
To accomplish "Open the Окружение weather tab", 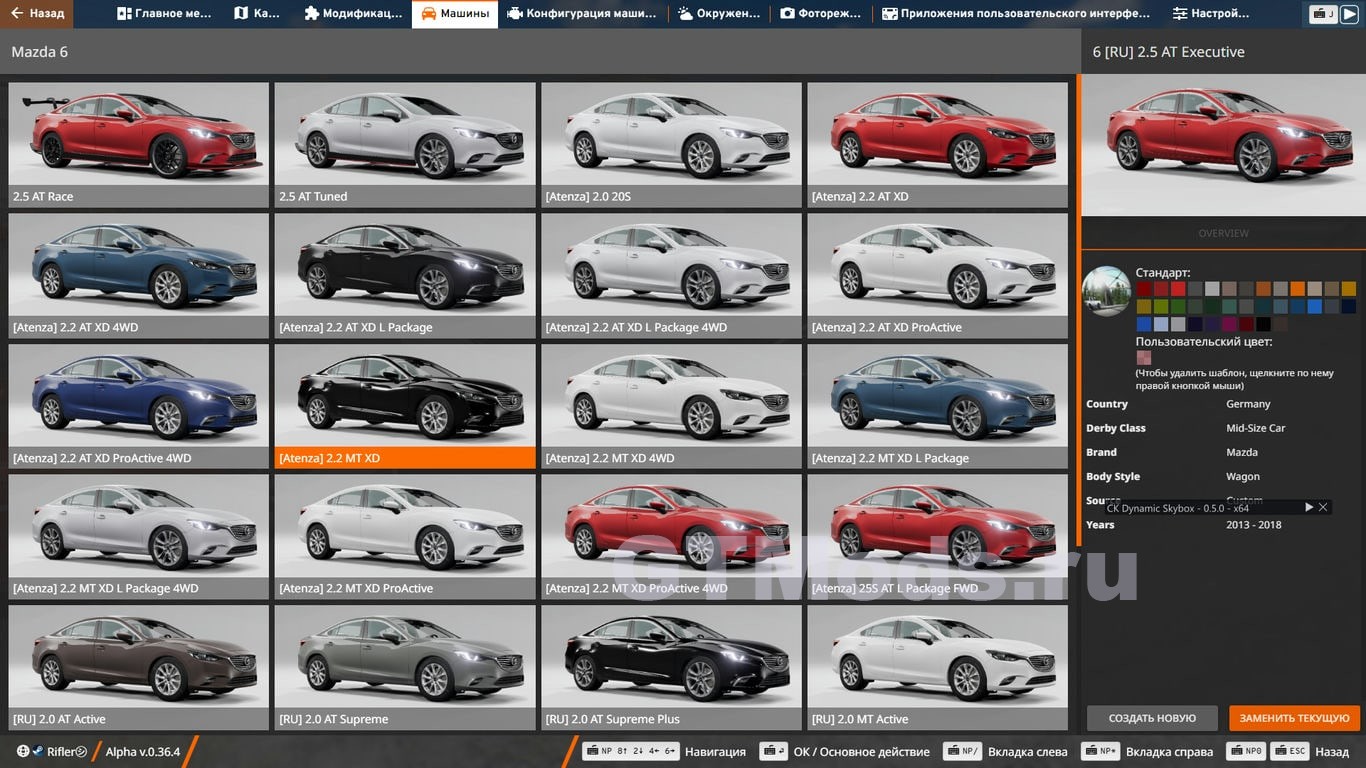I will 719,14.
